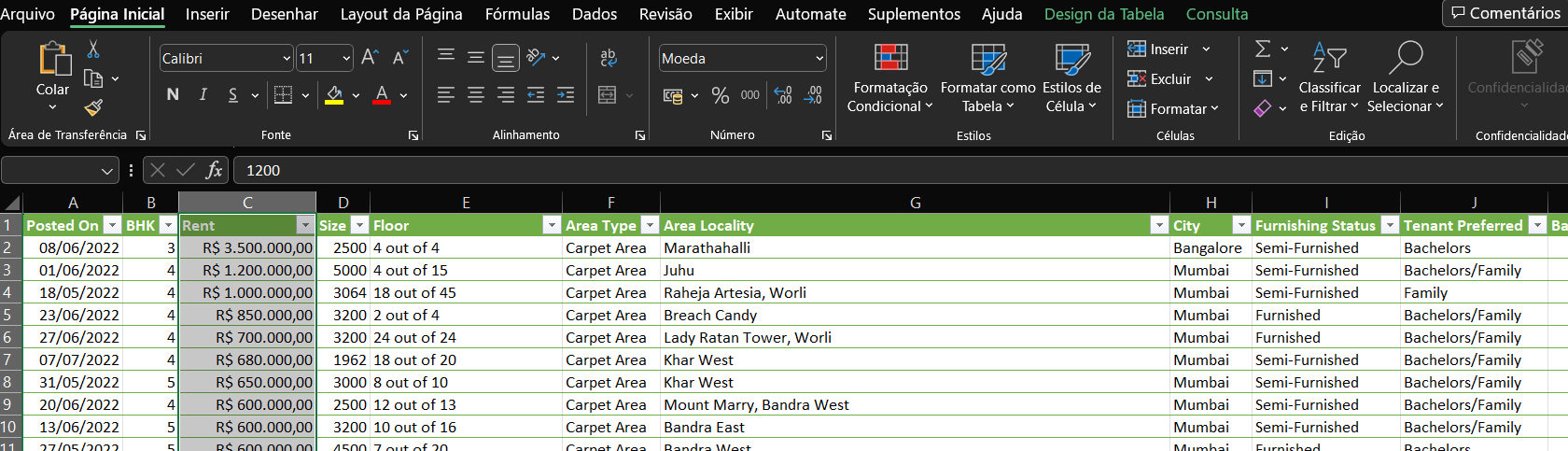The image size is (1568, 451).
Task: Open fill color picker arrow
Action: 356,95
